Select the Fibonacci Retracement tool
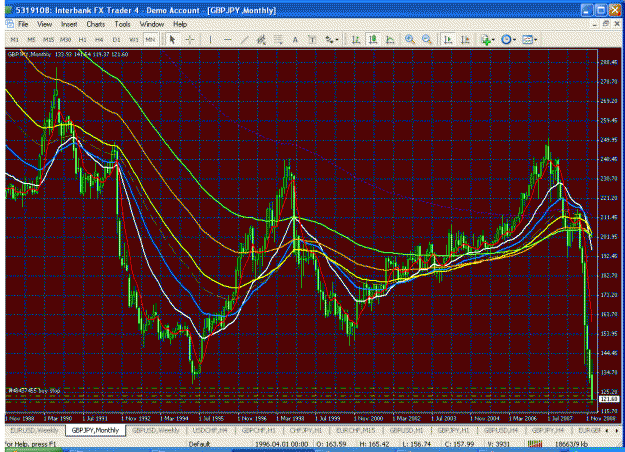This screenshot has width=625, height=452. (x=278, y=39)
